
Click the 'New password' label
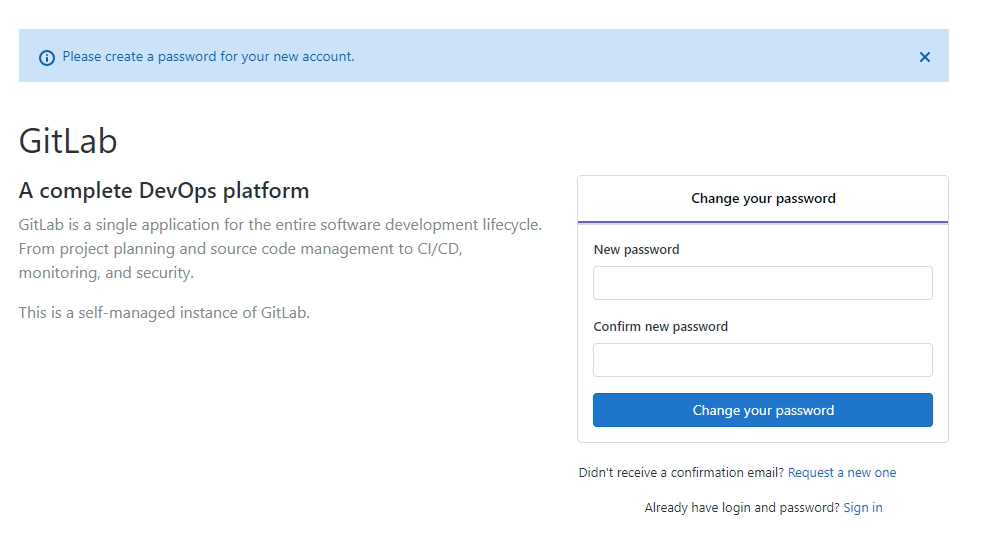(x=636, y=250)
